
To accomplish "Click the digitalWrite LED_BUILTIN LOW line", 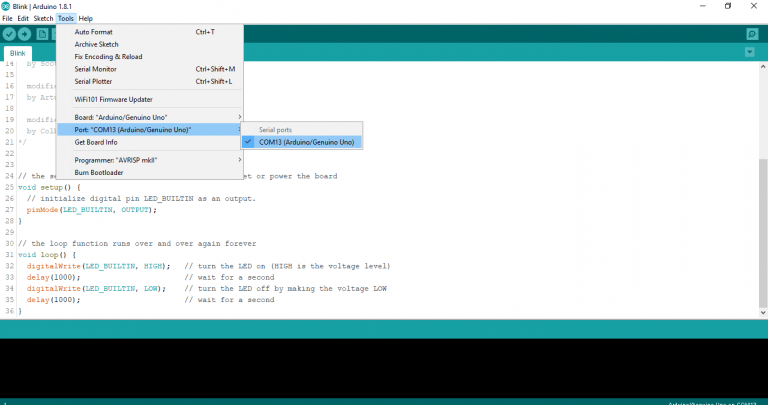I will [x=96, y=288].
